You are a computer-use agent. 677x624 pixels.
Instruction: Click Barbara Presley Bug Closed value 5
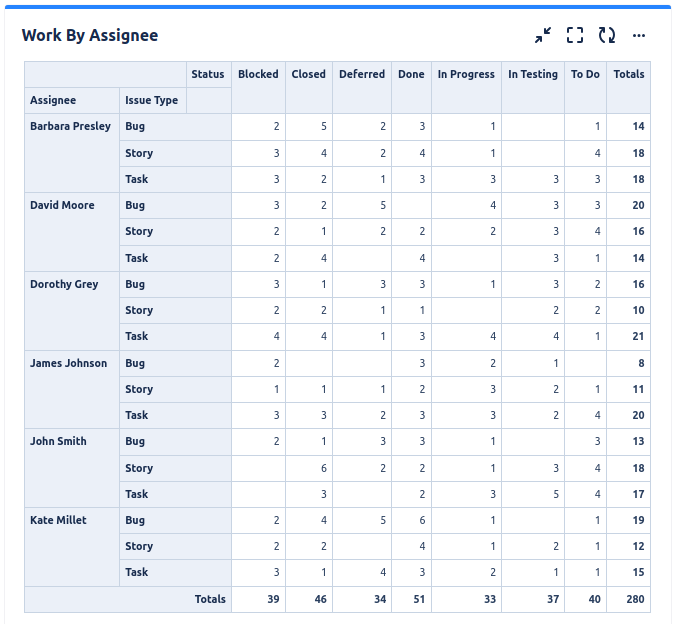pos(309,127)
